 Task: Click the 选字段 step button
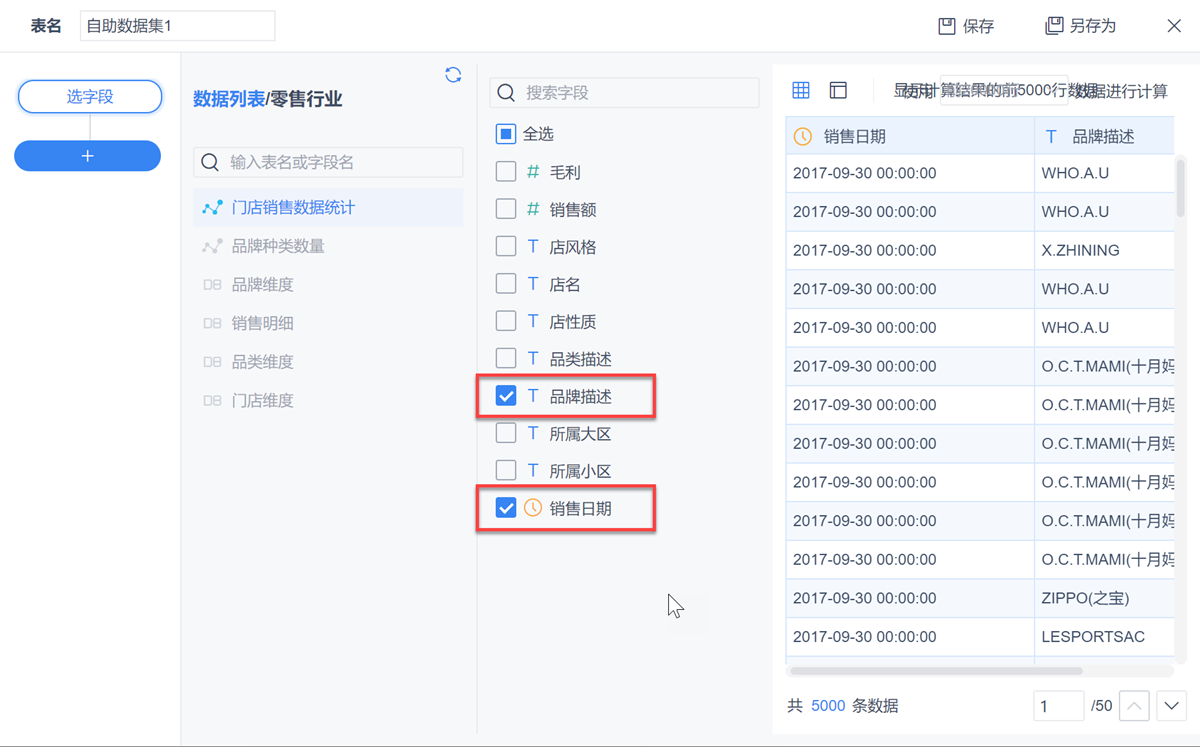point(90,97)
